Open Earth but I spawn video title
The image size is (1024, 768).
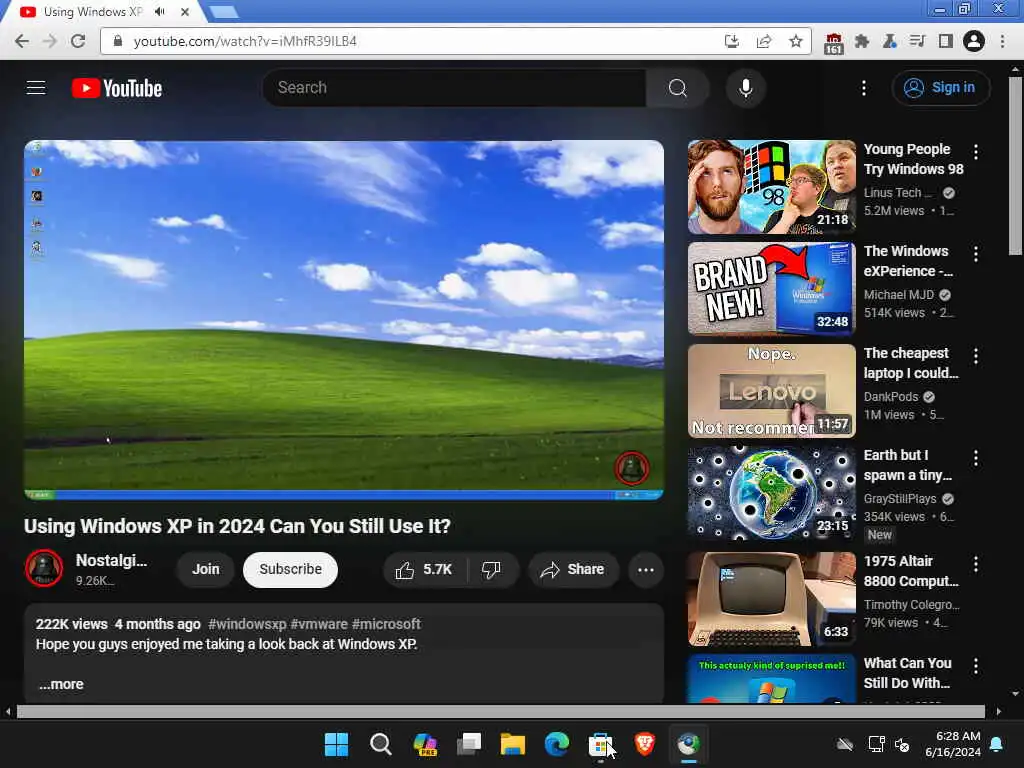[x=908, y=465]
